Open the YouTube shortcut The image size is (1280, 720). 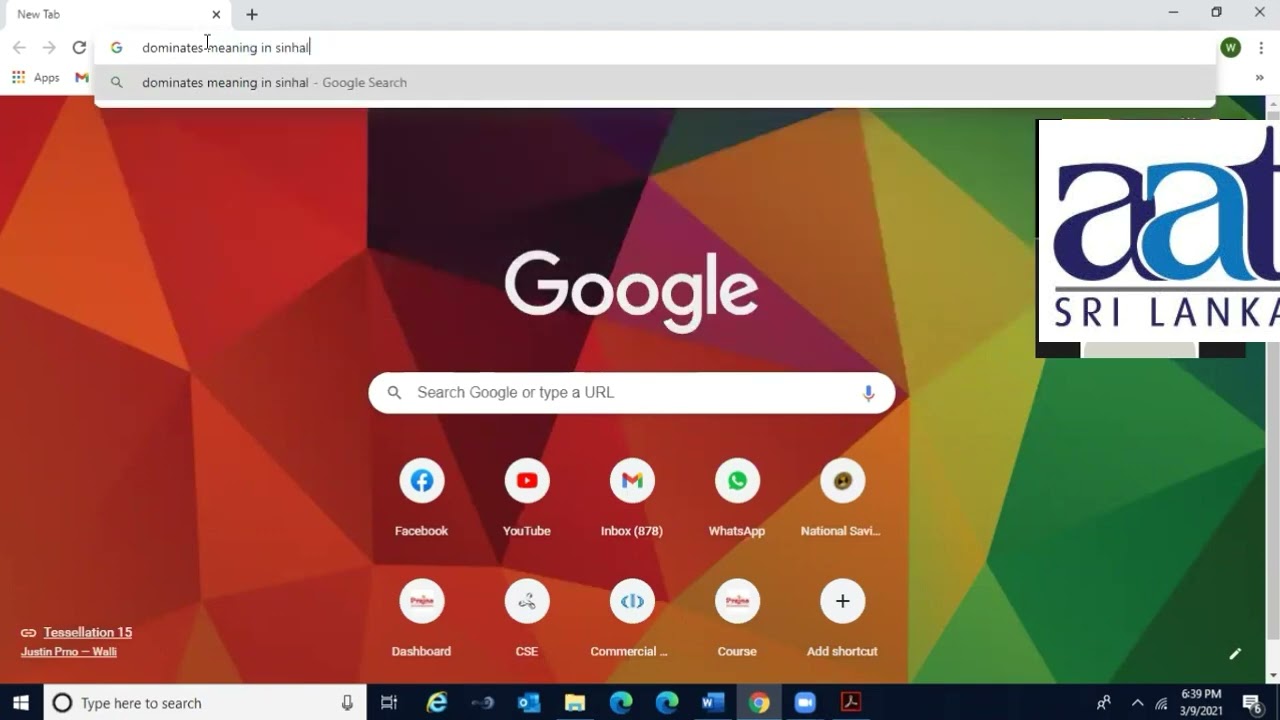click(x=527, y=481)
